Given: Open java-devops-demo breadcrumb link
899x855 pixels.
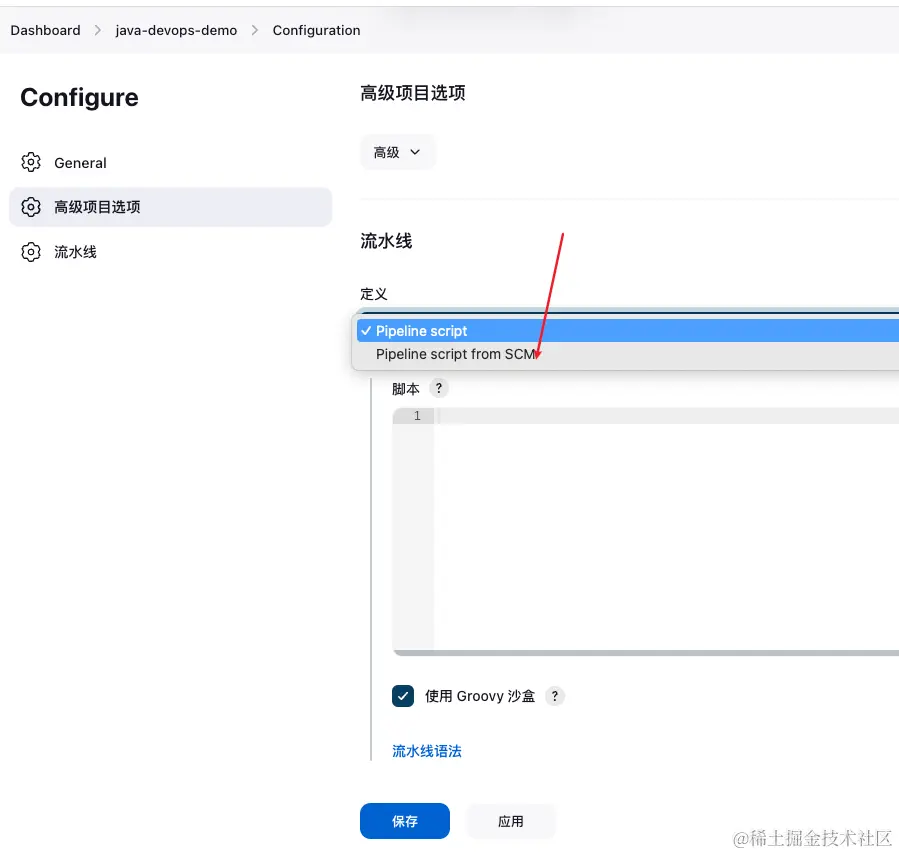Looking at the screenshot, I should coord(176,30).
